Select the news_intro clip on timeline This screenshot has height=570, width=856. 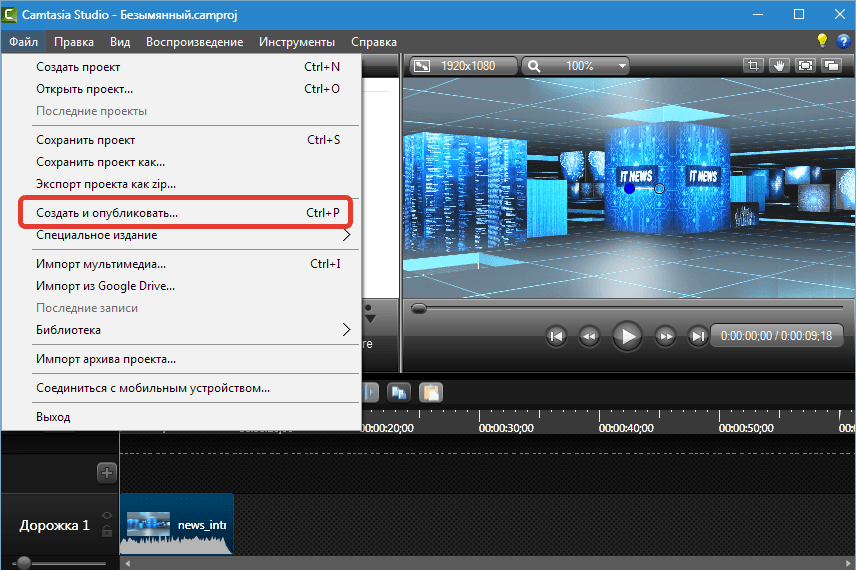click(x=177, y=524)
